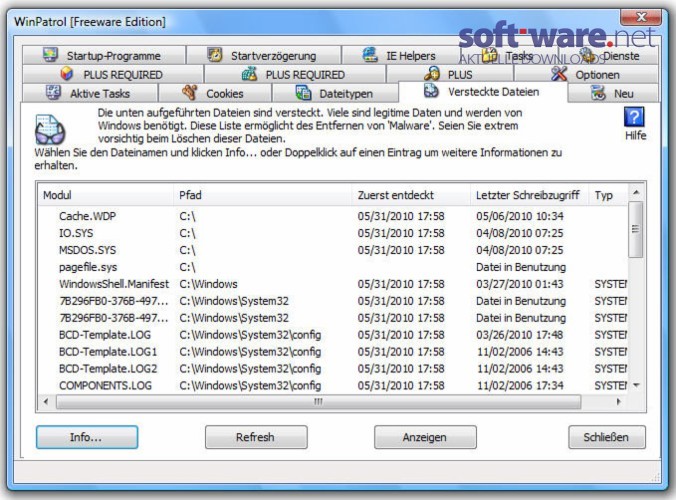Click the Startverzögerung clock icon

click(214, 55)
